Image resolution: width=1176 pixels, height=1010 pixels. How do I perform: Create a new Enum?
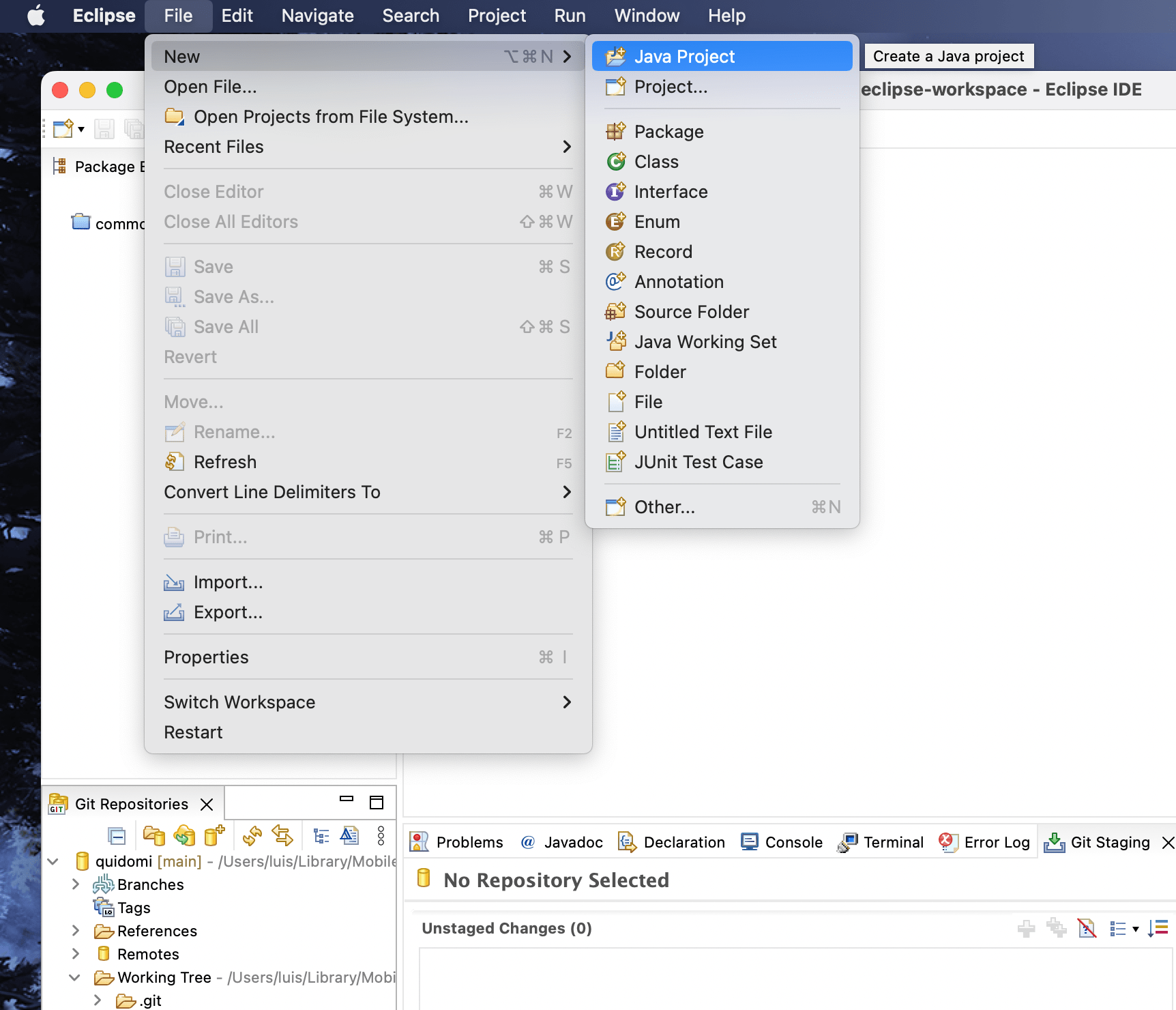tap(722, 222)
